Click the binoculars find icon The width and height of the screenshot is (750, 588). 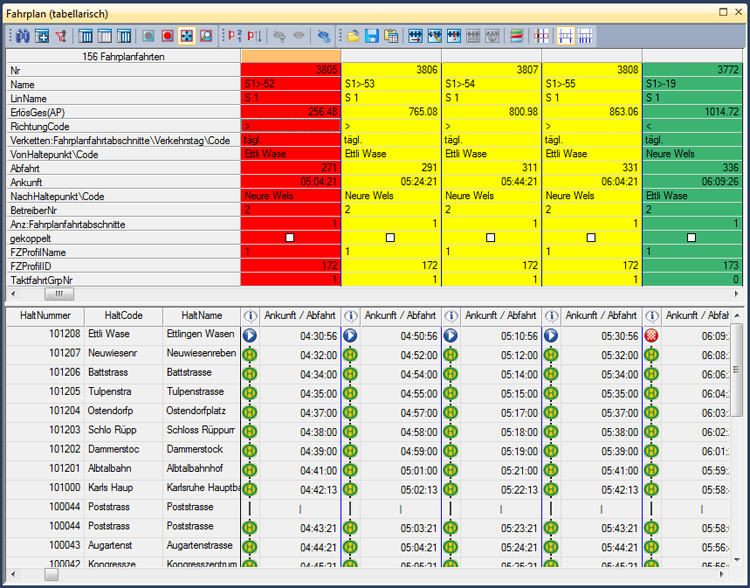click(21, 36)
